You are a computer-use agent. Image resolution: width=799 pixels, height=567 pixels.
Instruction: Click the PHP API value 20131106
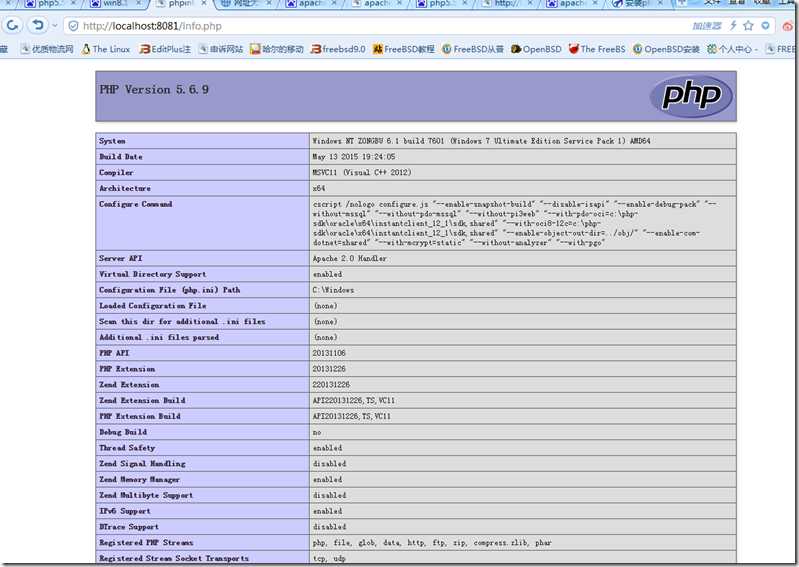tap(329, 353)
